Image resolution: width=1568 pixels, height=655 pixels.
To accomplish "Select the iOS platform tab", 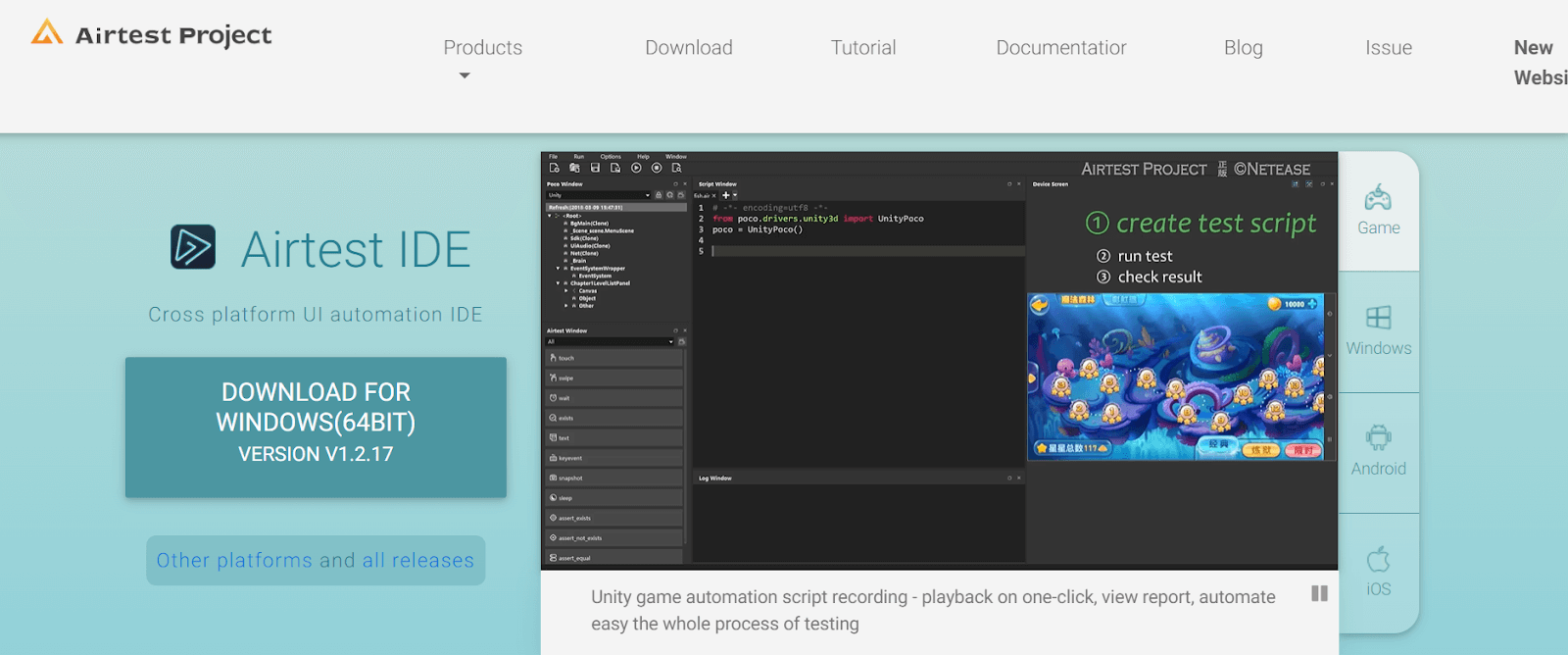I will (1378, 572).
